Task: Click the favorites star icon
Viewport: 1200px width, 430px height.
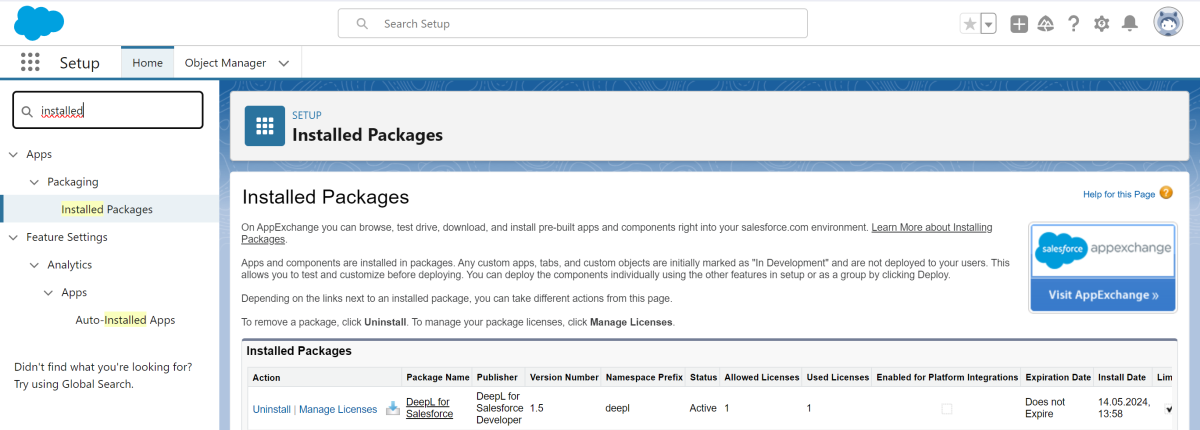Action: pyautogui.click(x=969, y=24)
